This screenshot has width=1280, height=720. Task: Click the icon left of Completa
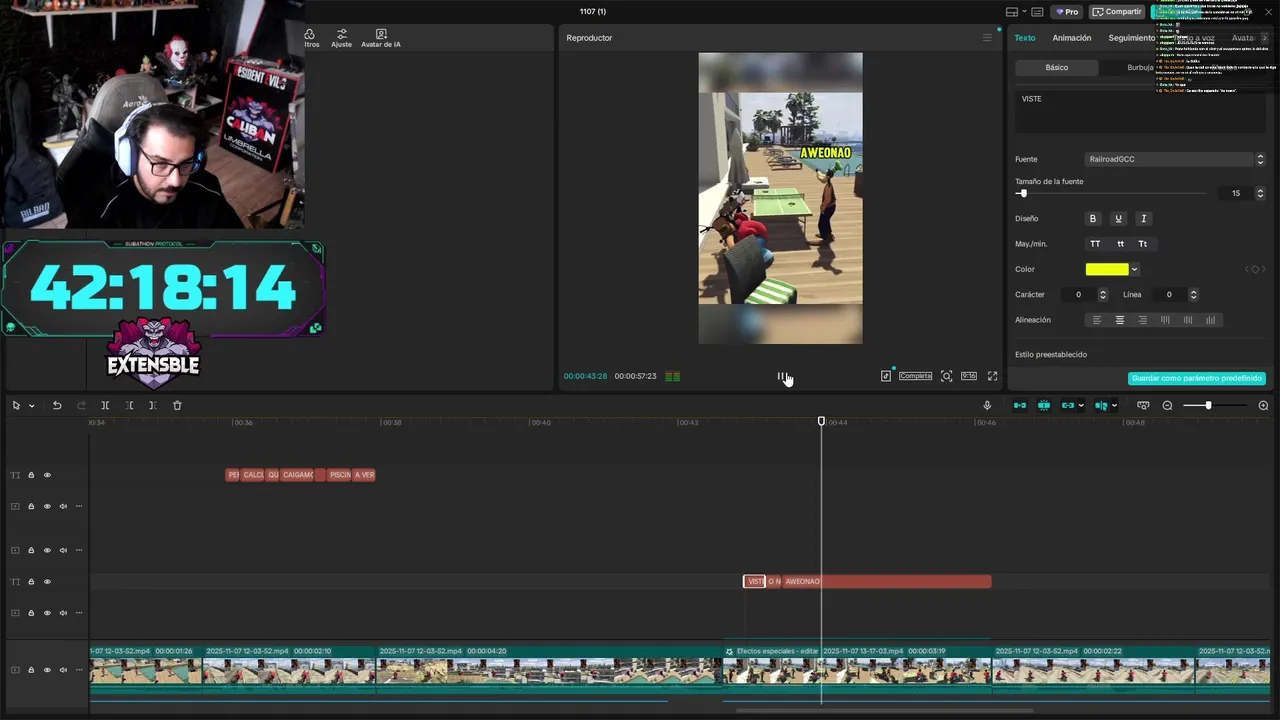(x=886, y=376)
